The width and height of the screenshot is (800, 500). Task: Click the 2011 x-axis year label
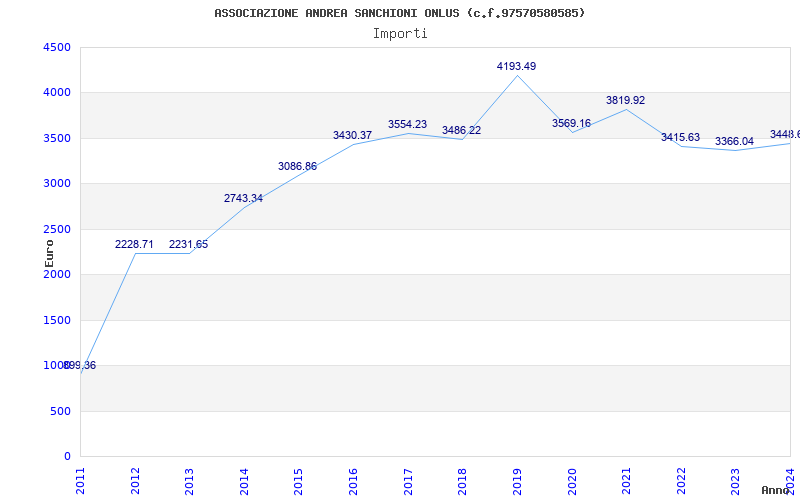coord(81,481)
